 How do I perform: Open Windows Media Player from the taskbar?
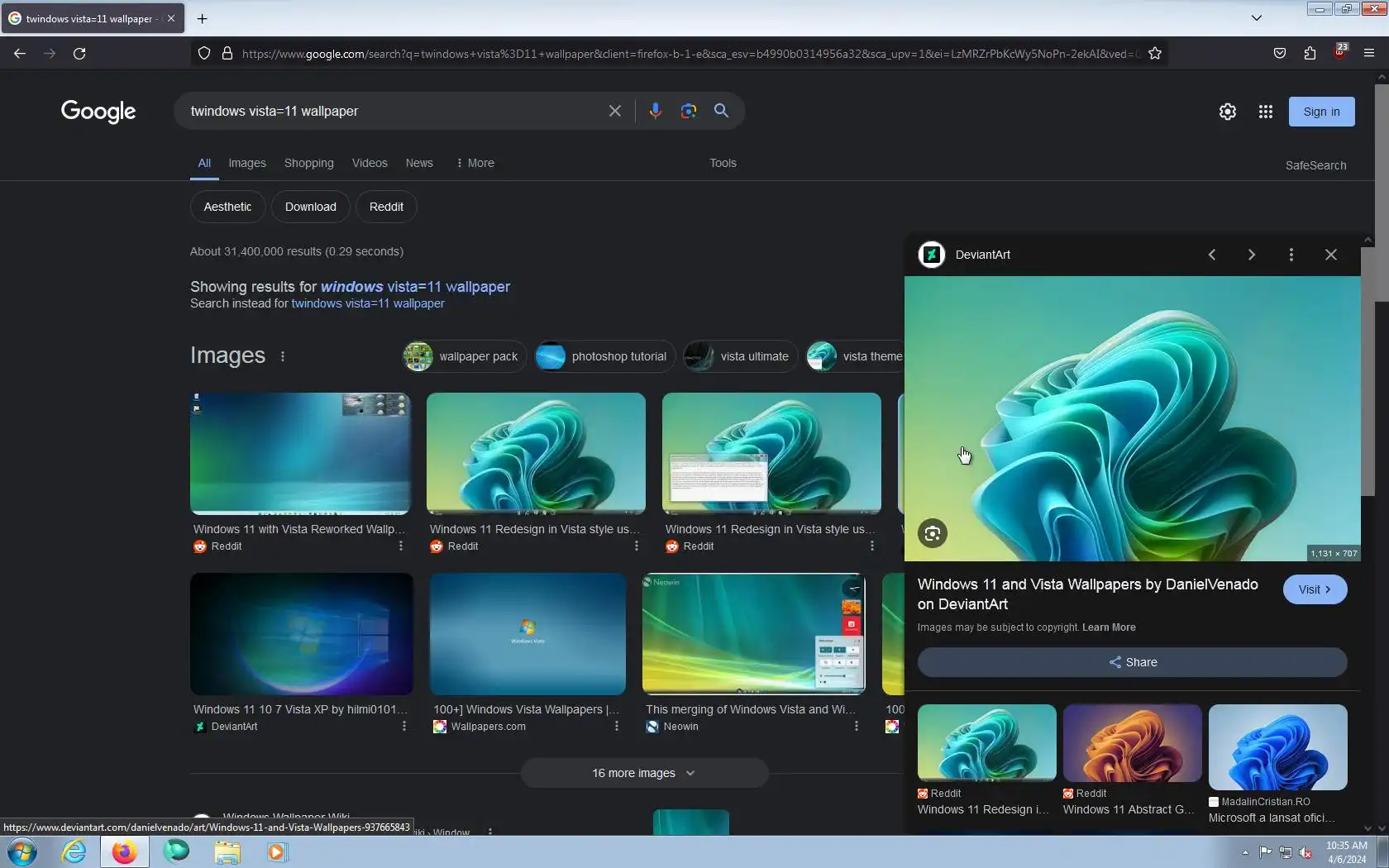[277, 851]
